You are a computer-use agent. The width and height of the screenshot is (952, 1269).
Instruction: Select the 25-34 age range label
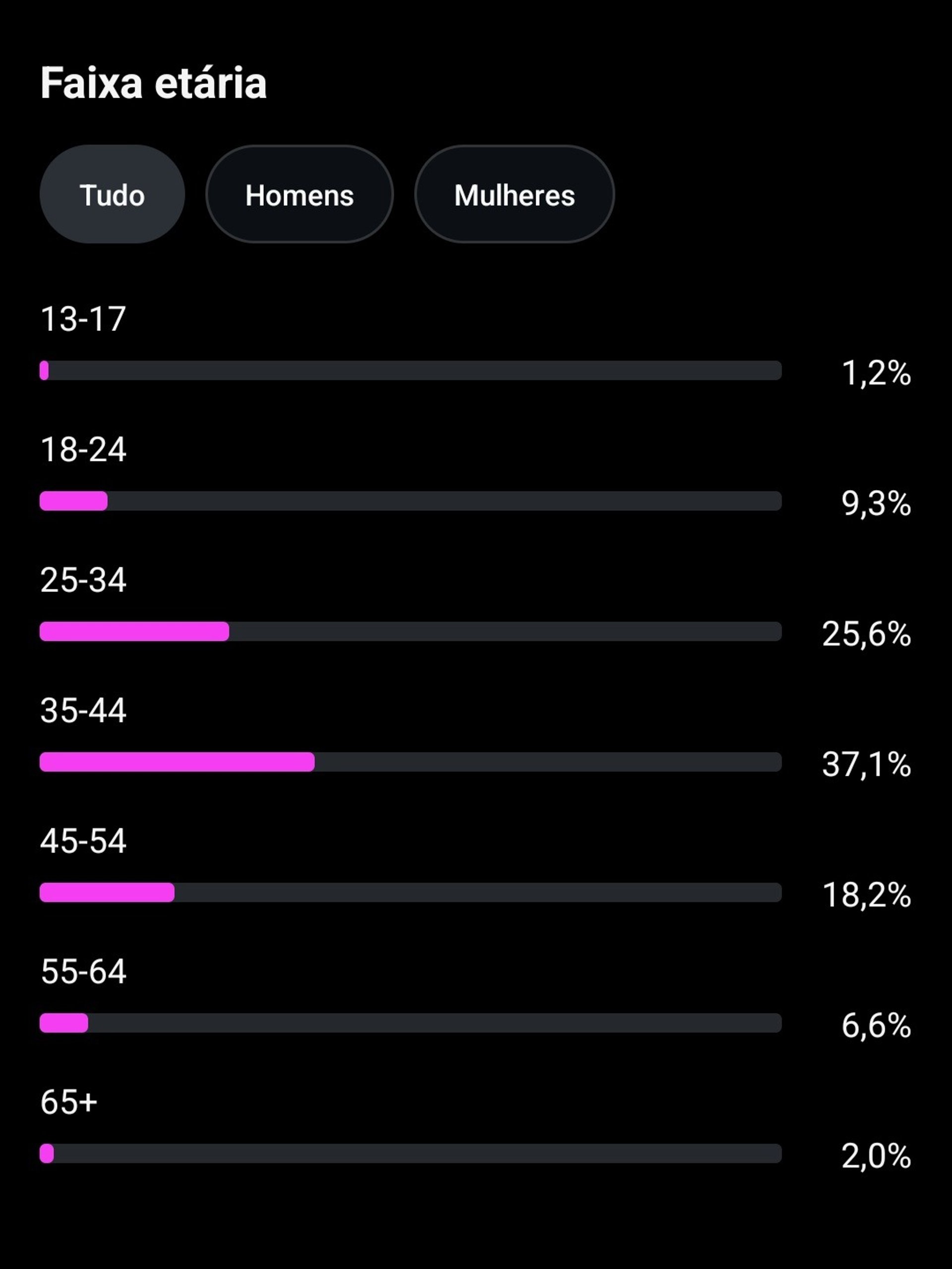tap(83, 579)
